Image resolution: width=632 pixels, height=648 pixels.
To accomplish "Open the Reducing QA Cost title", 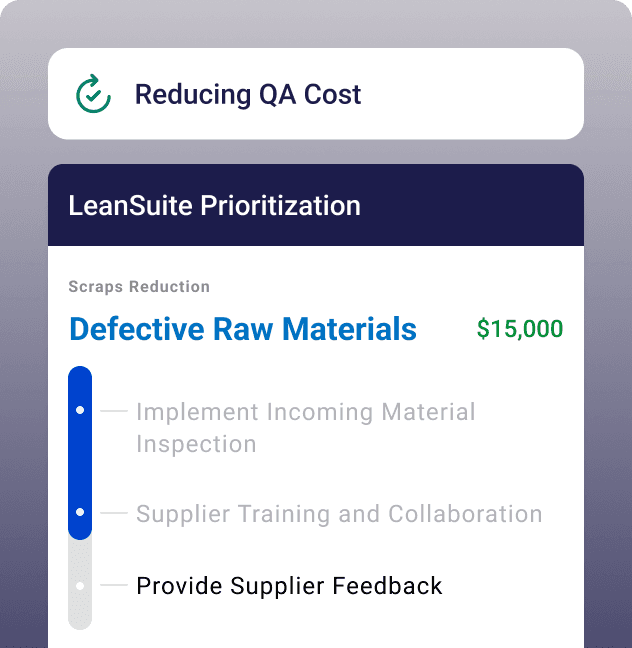I will (x=248, y=95).
